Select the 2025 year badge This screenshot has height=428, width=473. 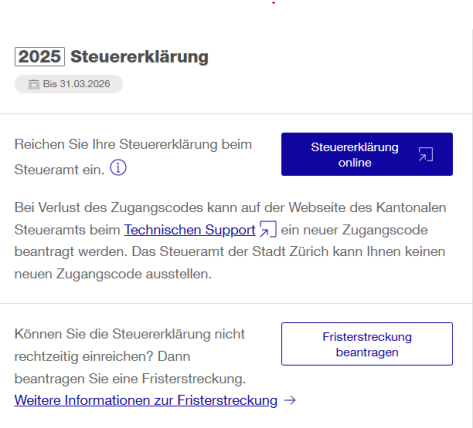tap(39, 57)
